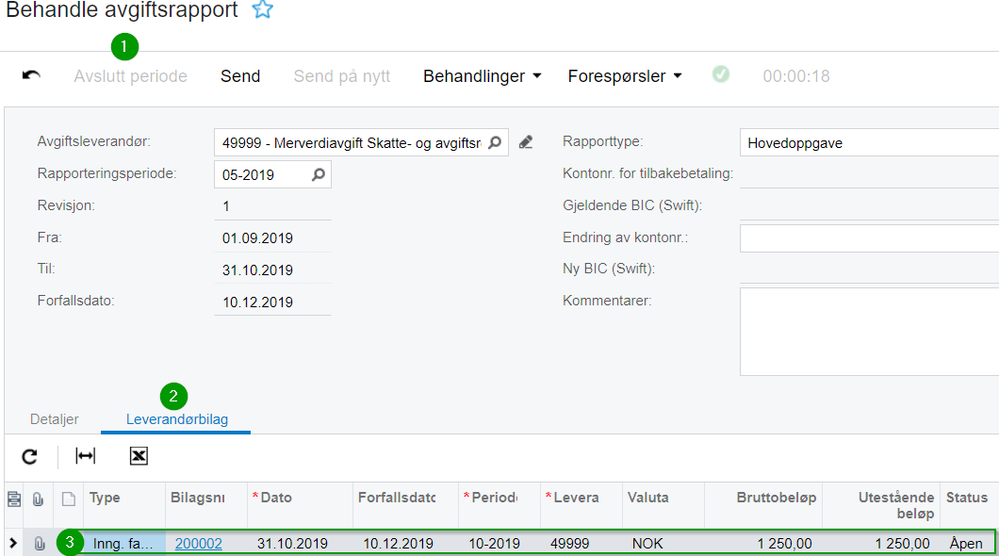Select the Leverandørbilag tab
Screen dimensions: 999x556
click(176, 419)
